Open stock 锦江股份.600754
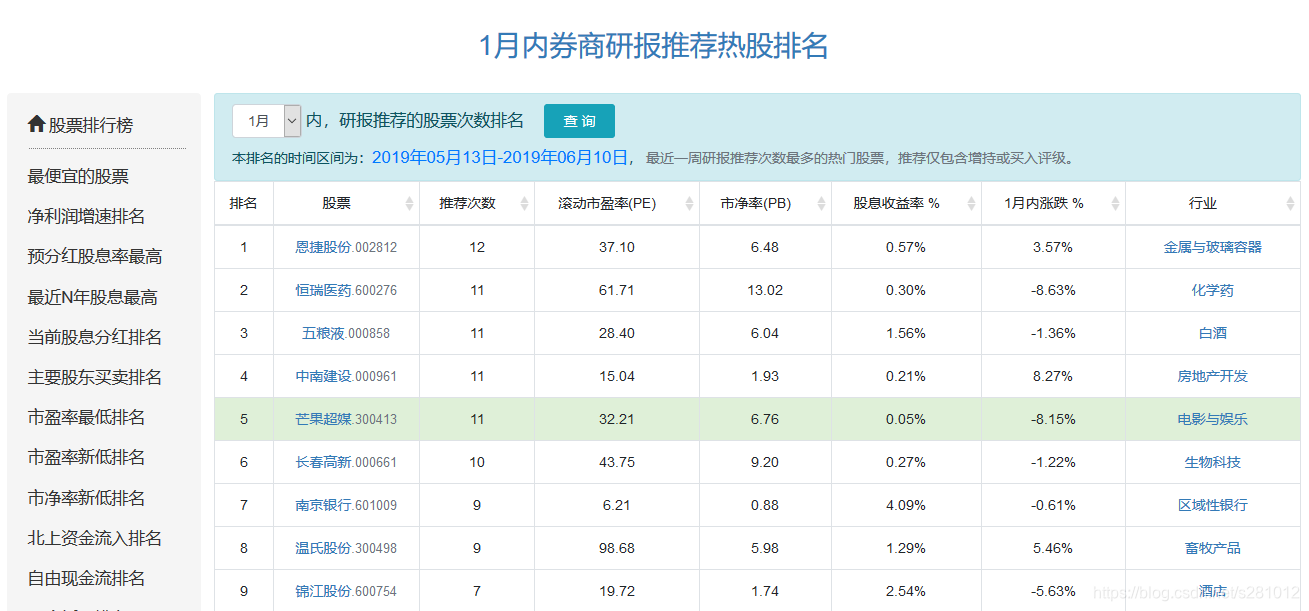The image size is (1309, 611). 346,591
